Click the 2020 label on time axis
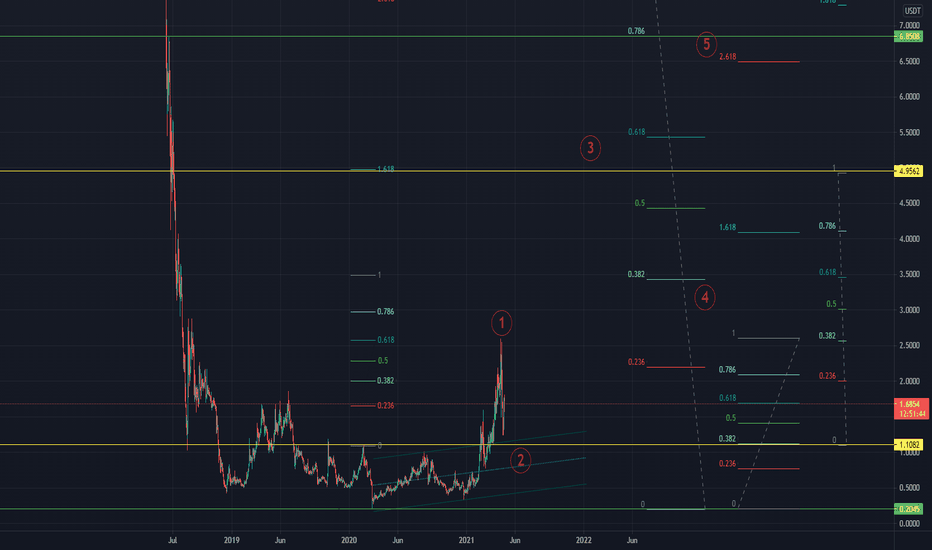Viewport: 932px width, 550px height. pos(349,540)
